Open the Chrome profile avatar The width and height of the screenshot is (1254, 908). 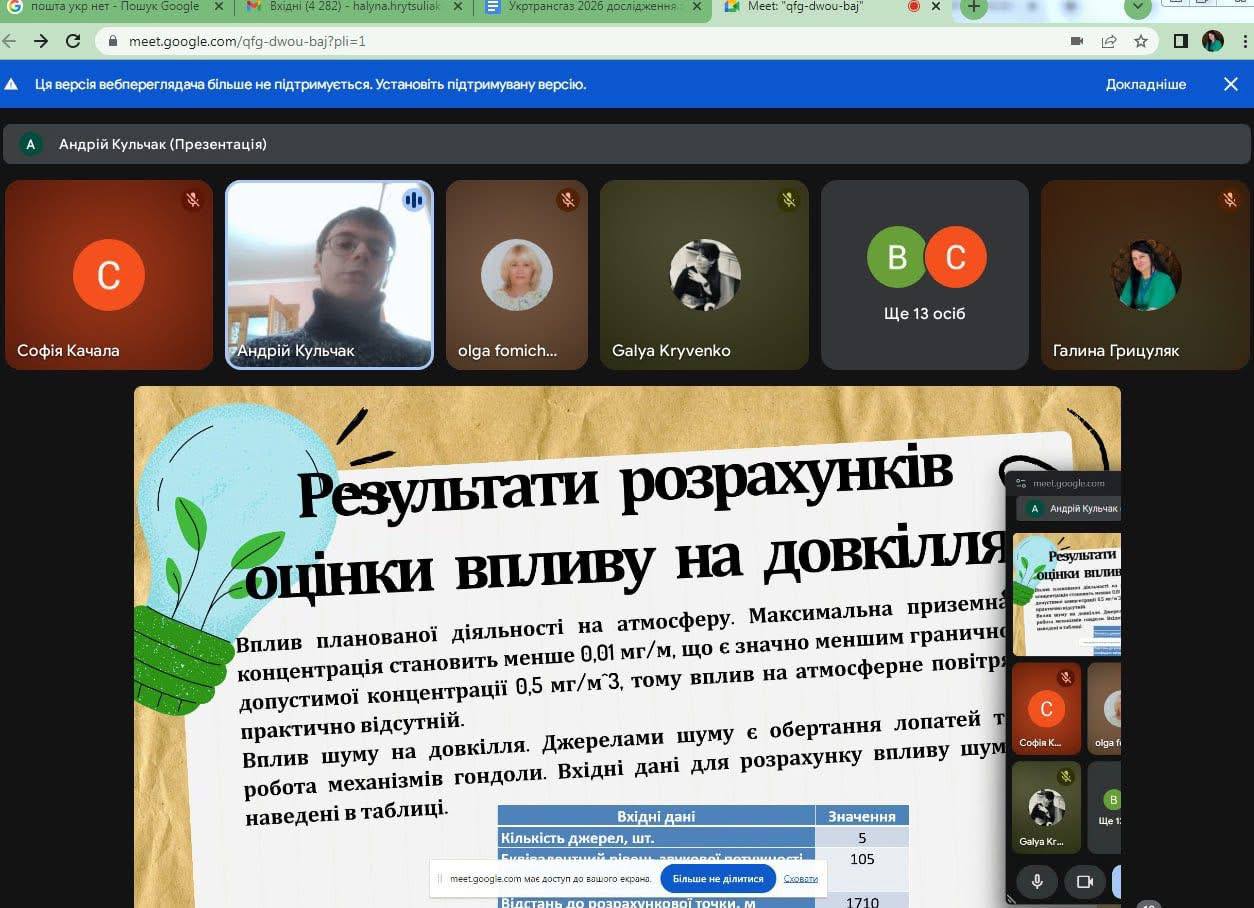(x=1213, y=41)
